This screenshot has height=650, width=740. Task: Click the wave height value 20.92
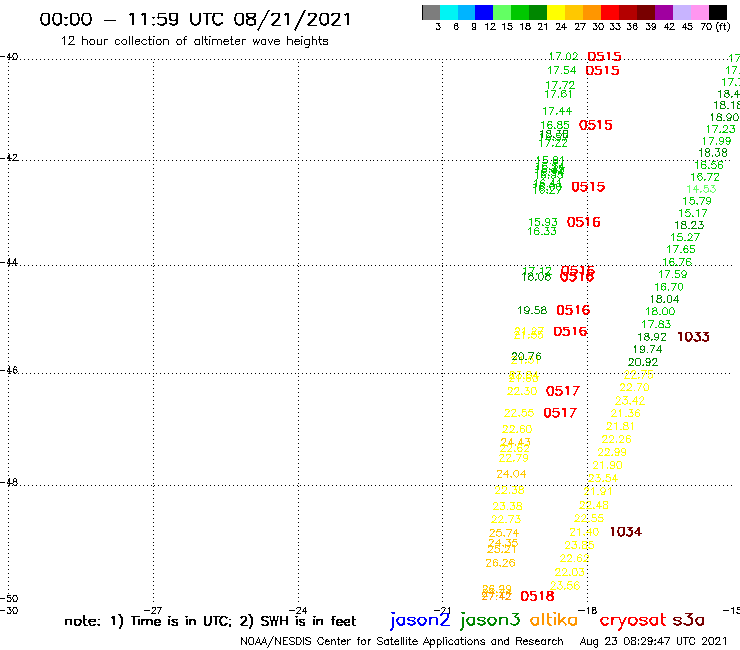coord(643,363)
